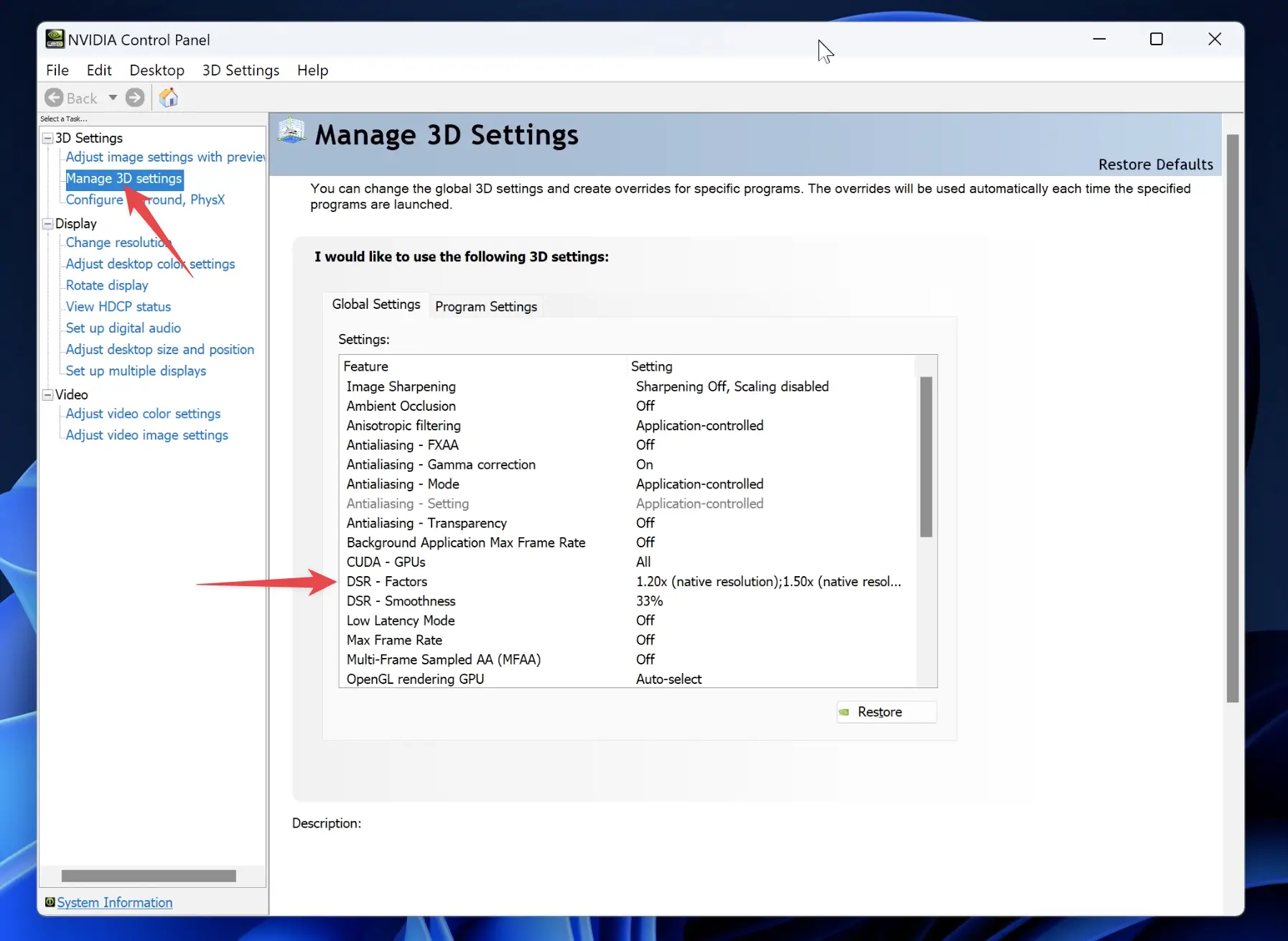Image resolution: width=1288 pixels, height=941 pixels.
Task: Open Adjust image settings with preview
Action: point(165,157)
